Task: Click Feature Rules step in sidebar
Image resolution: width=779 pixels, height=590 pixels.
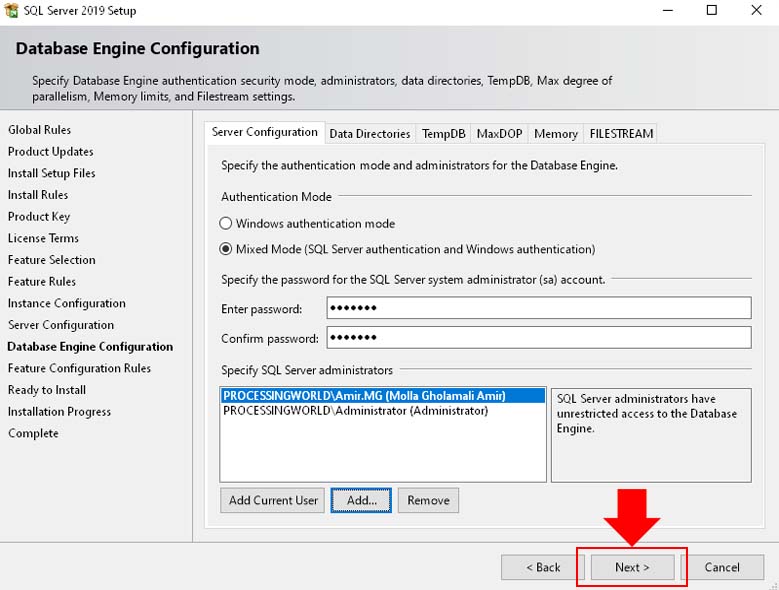Action: [42, 282]
